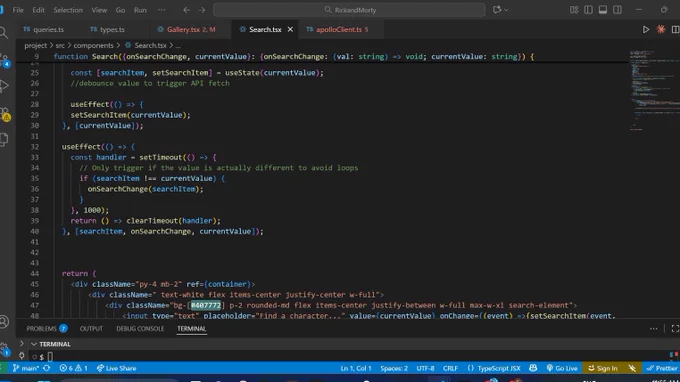Screen dimensions: 680x382
Task: Open the File menu
Action: coord(18,10)
